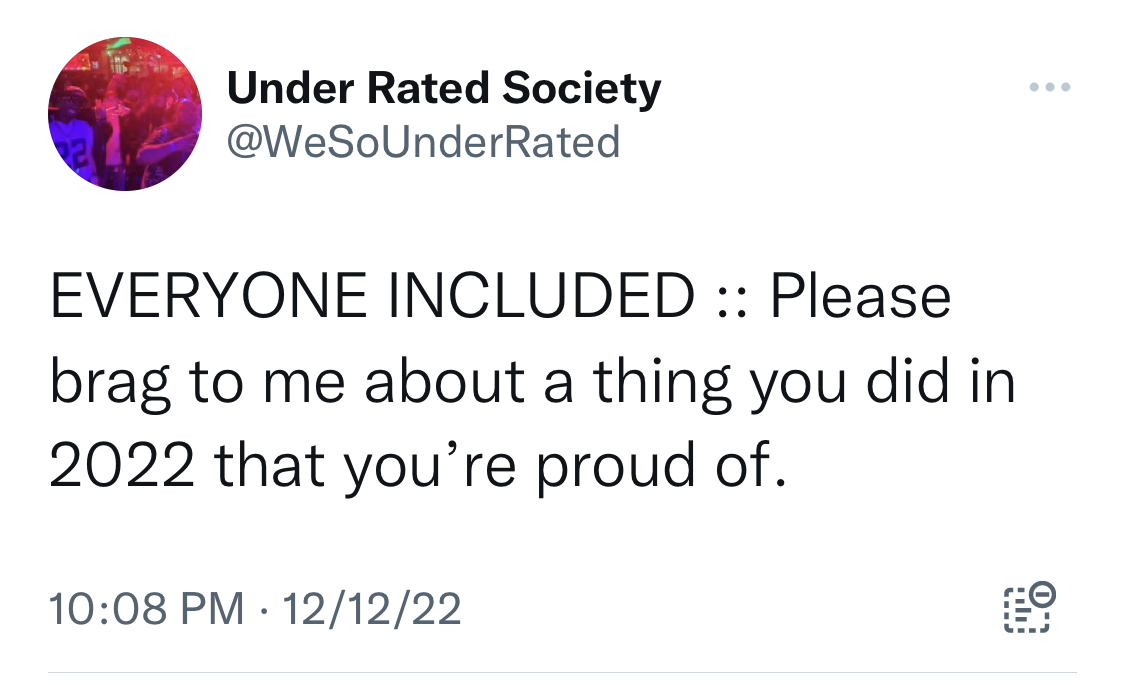Open the Under Rated Society display name
The image size is (1125, 685).
click(x=443, y=88)
